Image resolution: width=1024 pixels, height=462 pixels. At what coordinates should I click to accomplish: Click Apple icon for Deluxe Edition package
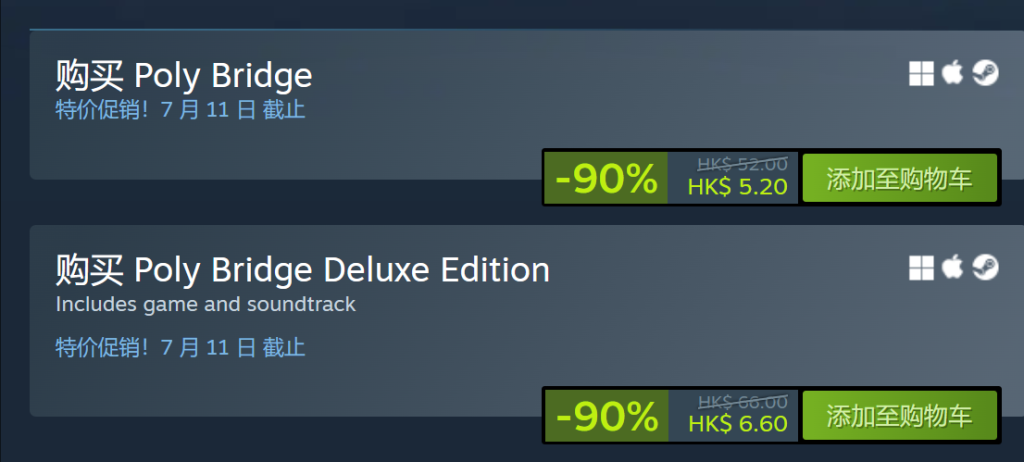[x=952, y=267]
